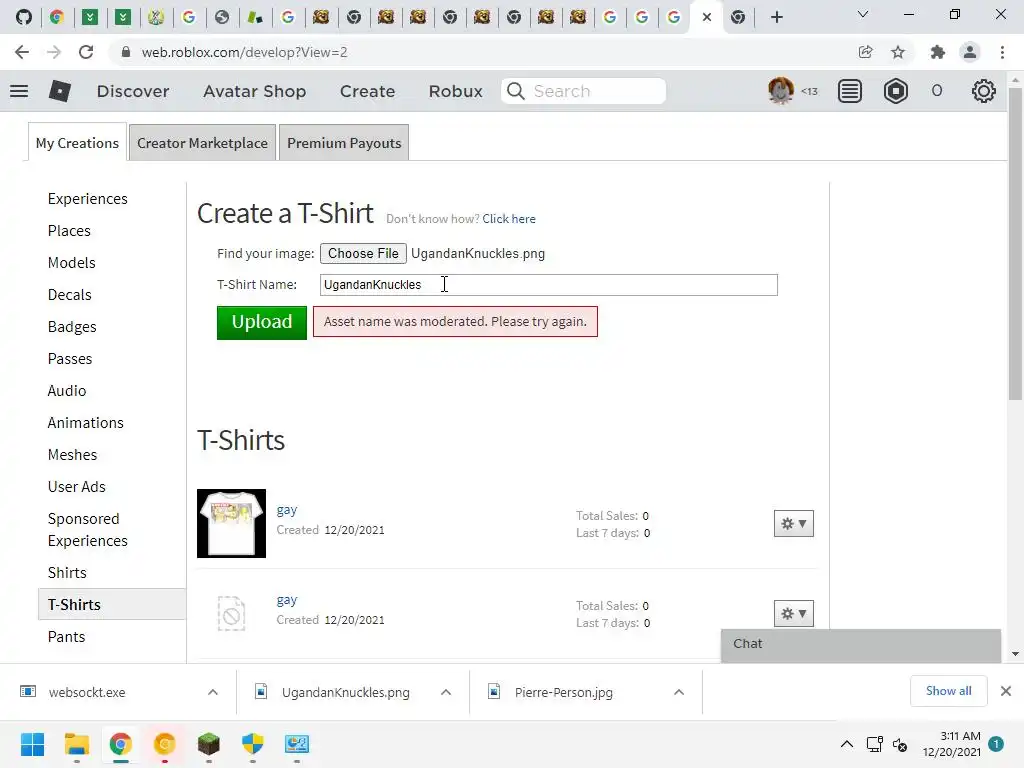This screenshot has height=768, width=1024.
Task: Open the second gay T-shirt gear dropdown
Action: click(793, 614)
